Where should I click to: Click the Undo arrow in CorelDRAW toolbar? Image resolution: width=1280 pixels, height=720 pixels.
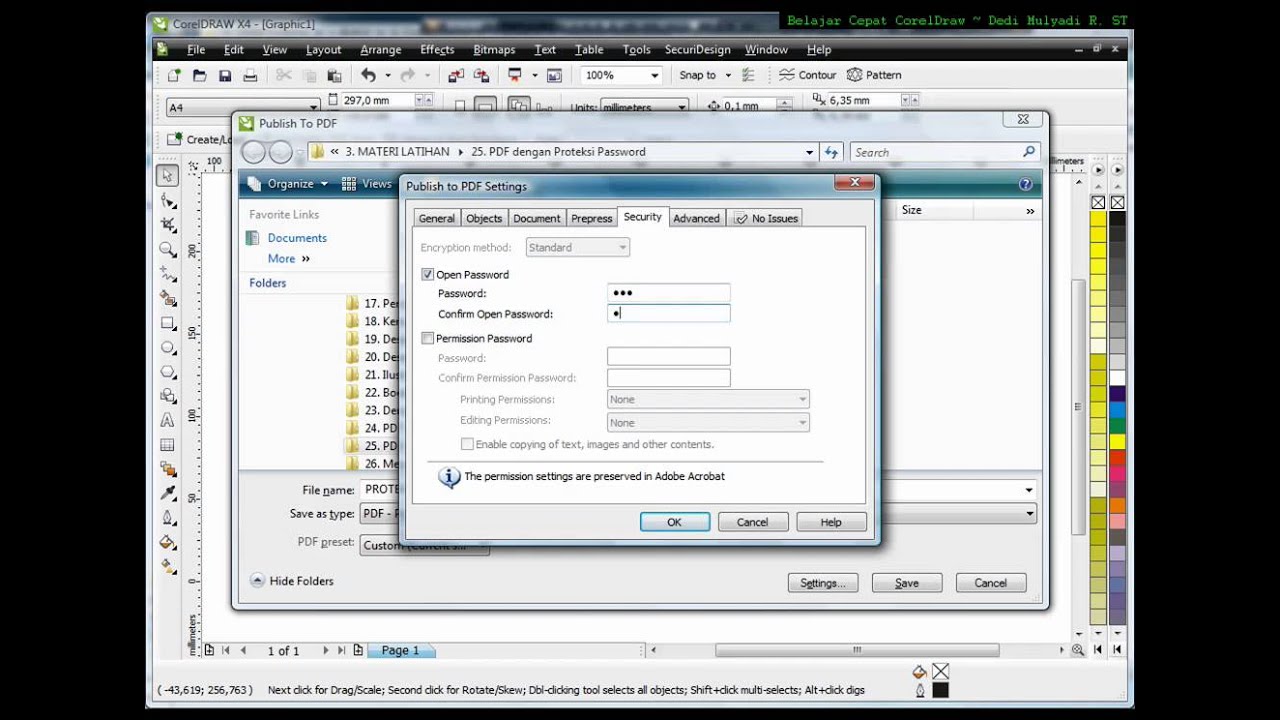tap(368, 75)
